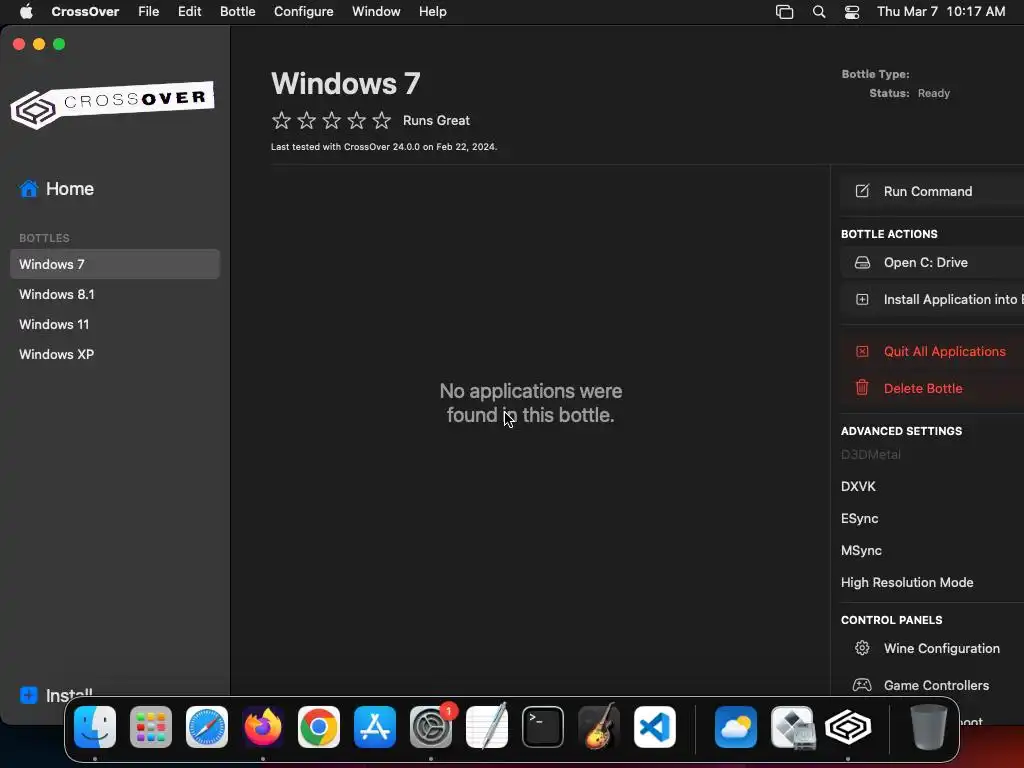The height and width of the screenshot is (768, 1024).
Task: Launch Safari from the Dock
Action: pyautogui.click(x=207, y=727)
